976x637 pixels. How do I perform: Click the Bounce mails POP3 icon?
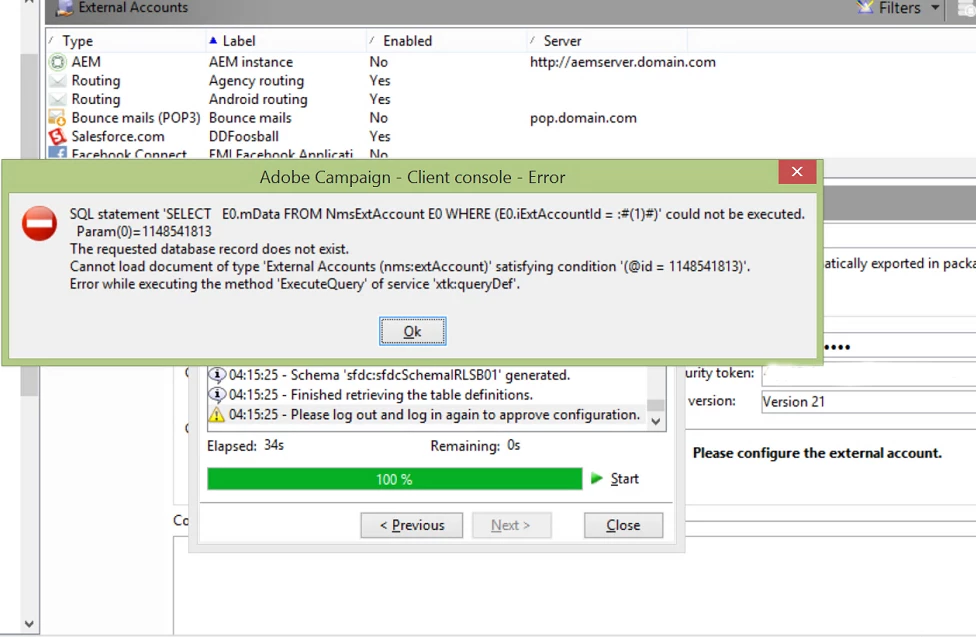tap(57, 118)
